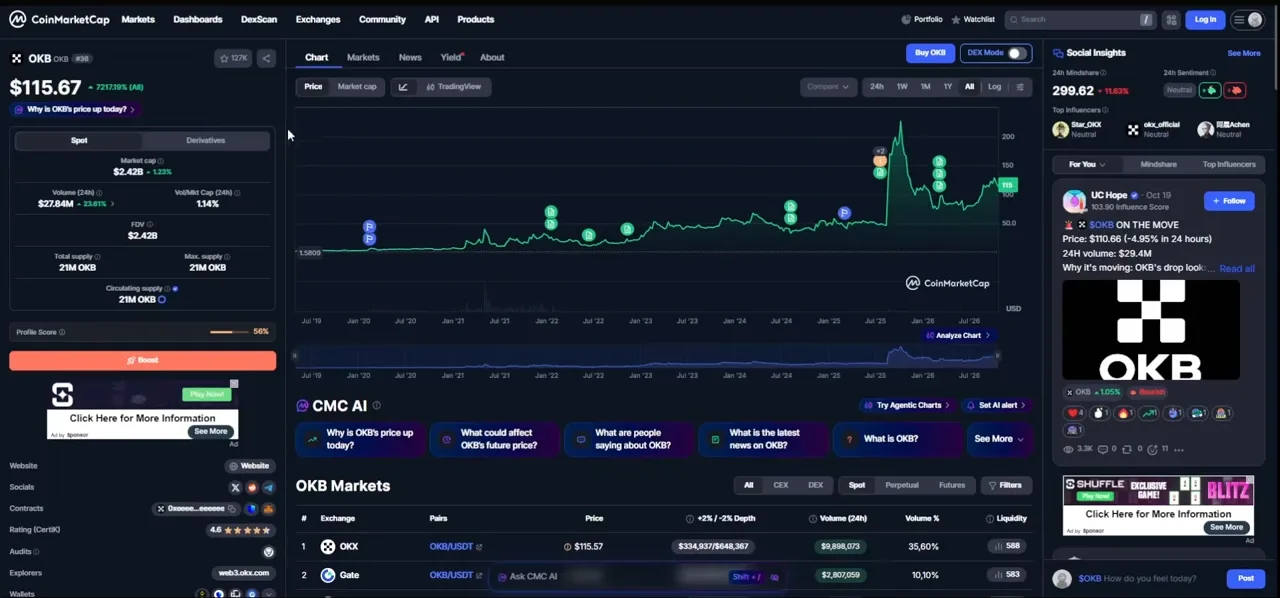Open the markets Filters button
1280x598 pixels.
coord(1006,485)
